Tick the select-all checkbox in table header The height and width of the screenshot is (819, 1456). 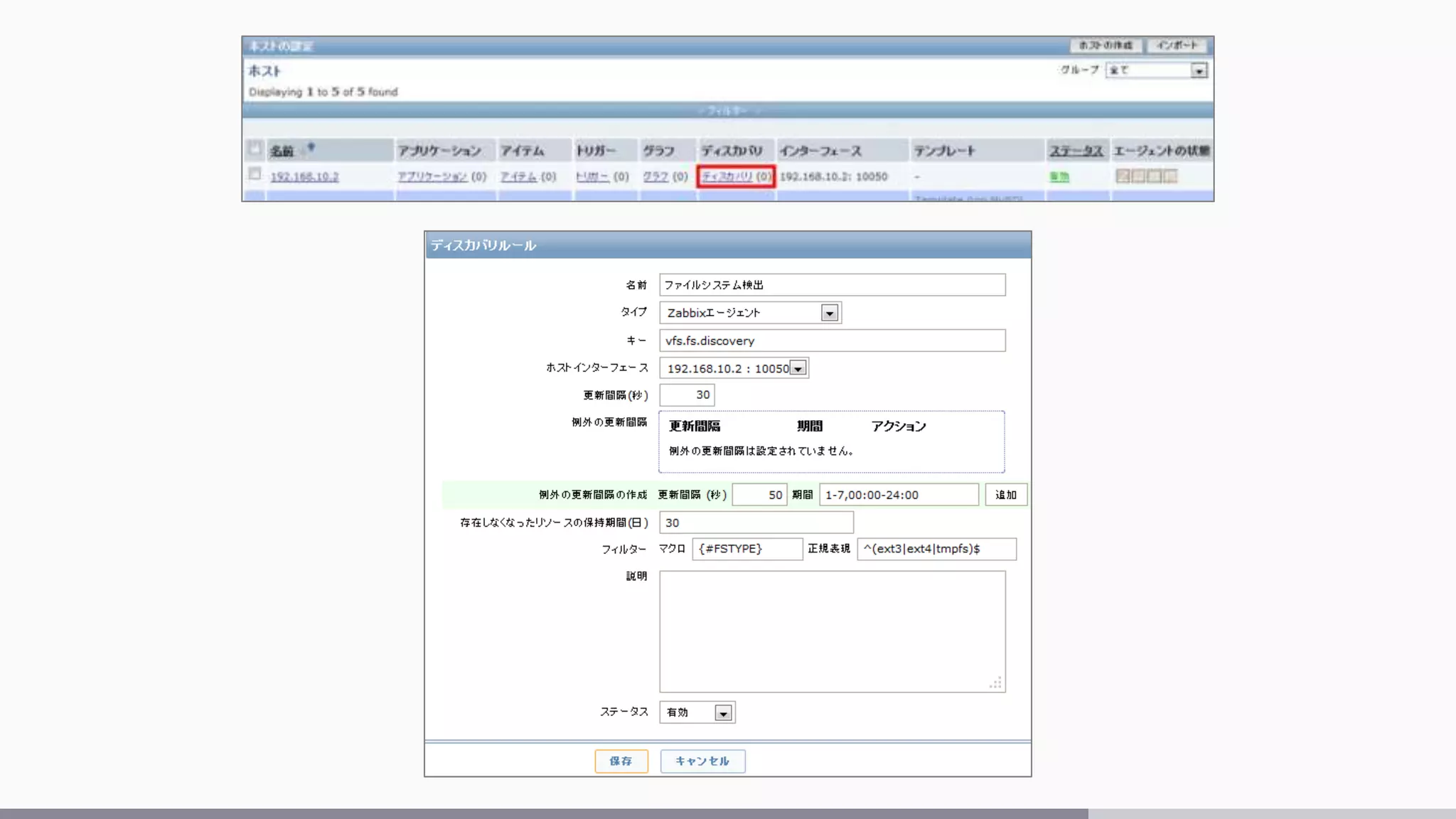click(255, 148)
